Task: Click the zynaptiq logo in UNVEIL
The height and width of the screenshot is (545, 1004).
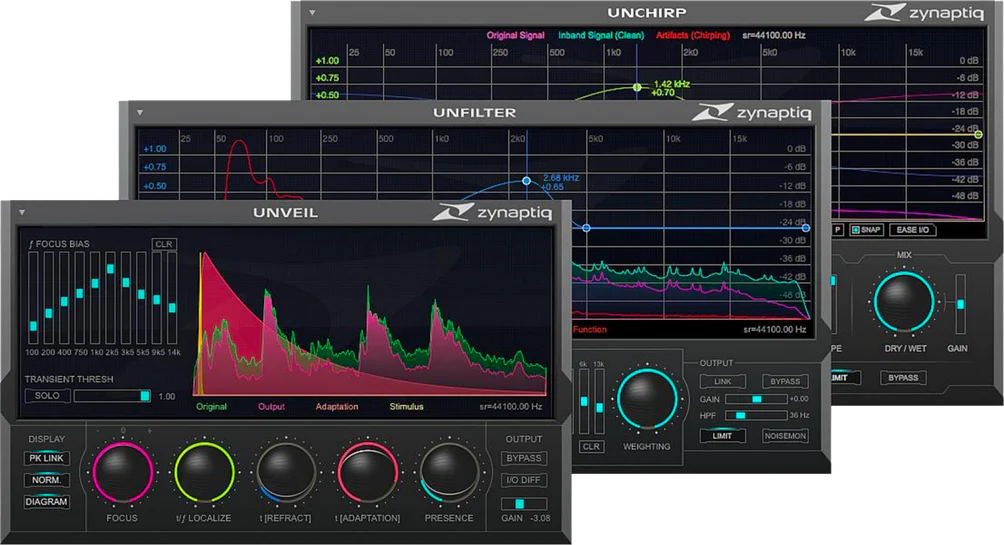Action: [492, 212]
